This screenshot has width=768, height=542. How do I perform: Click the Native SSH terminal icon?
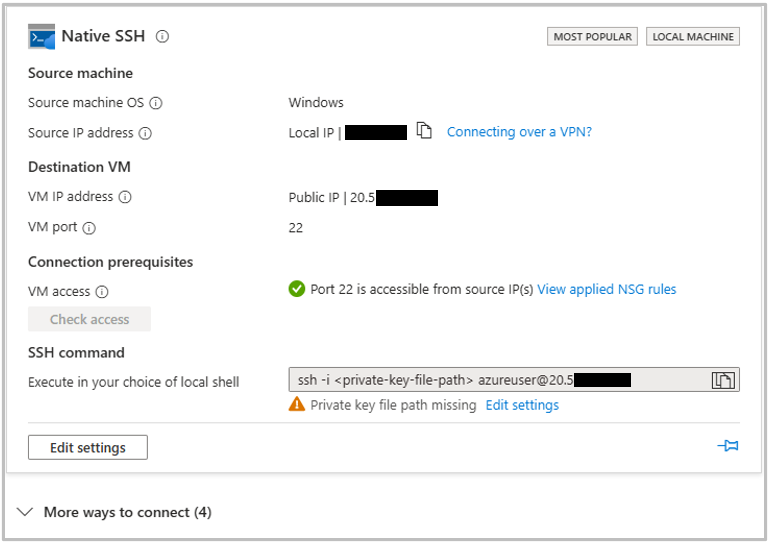pos(42,37)
